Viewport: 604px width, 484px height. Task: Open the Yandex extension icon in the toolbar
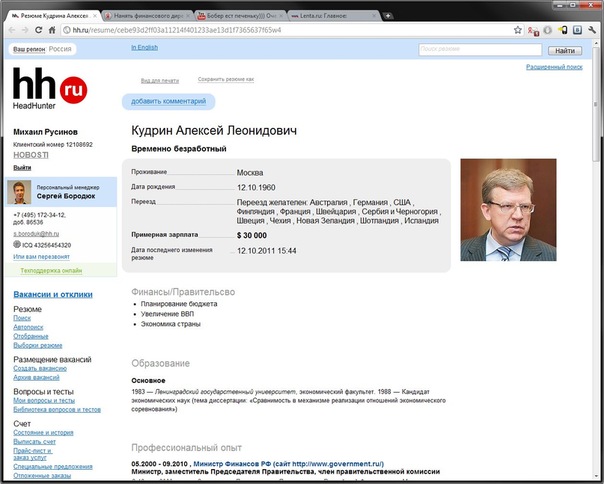pos(533,30)
